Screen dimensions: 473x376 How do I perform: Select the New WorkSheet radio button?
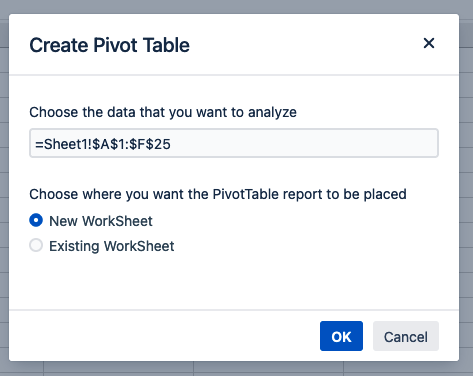(36, 220)
